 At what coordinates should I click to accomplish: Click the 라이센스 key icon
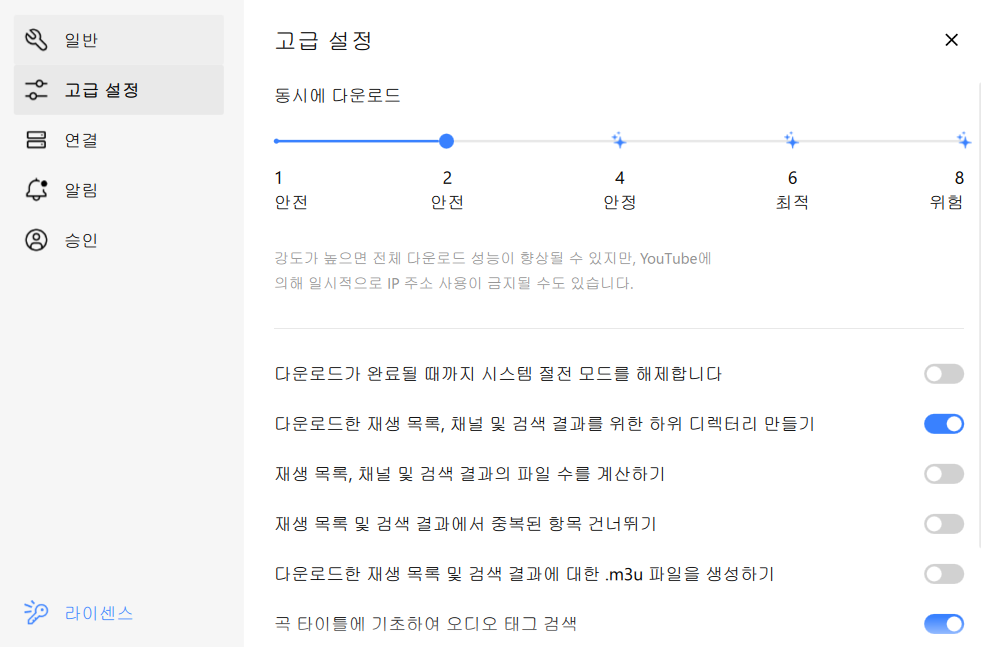click(36, 613)
